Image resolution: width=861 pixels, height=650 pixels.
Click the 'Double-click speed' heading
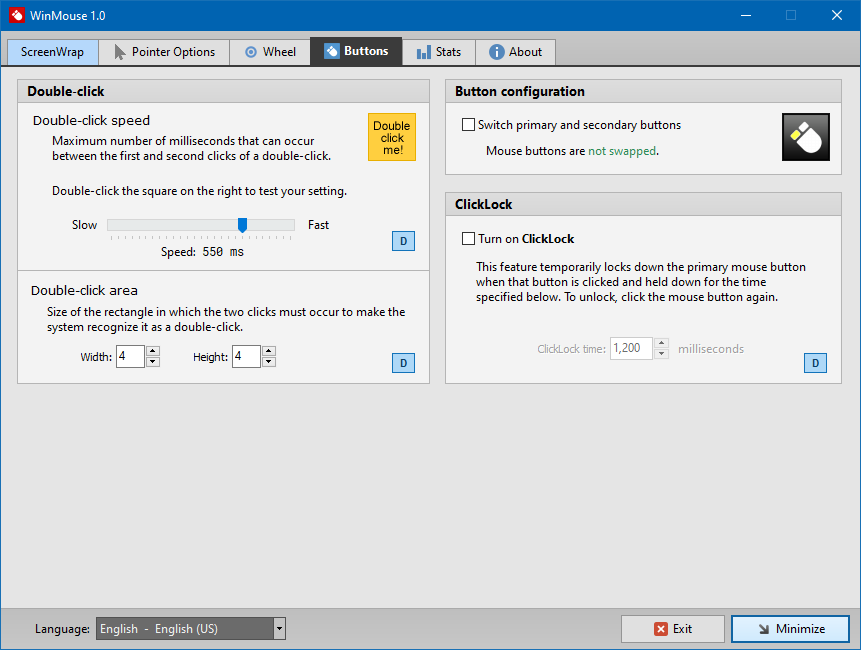click(x=91, y=121)
